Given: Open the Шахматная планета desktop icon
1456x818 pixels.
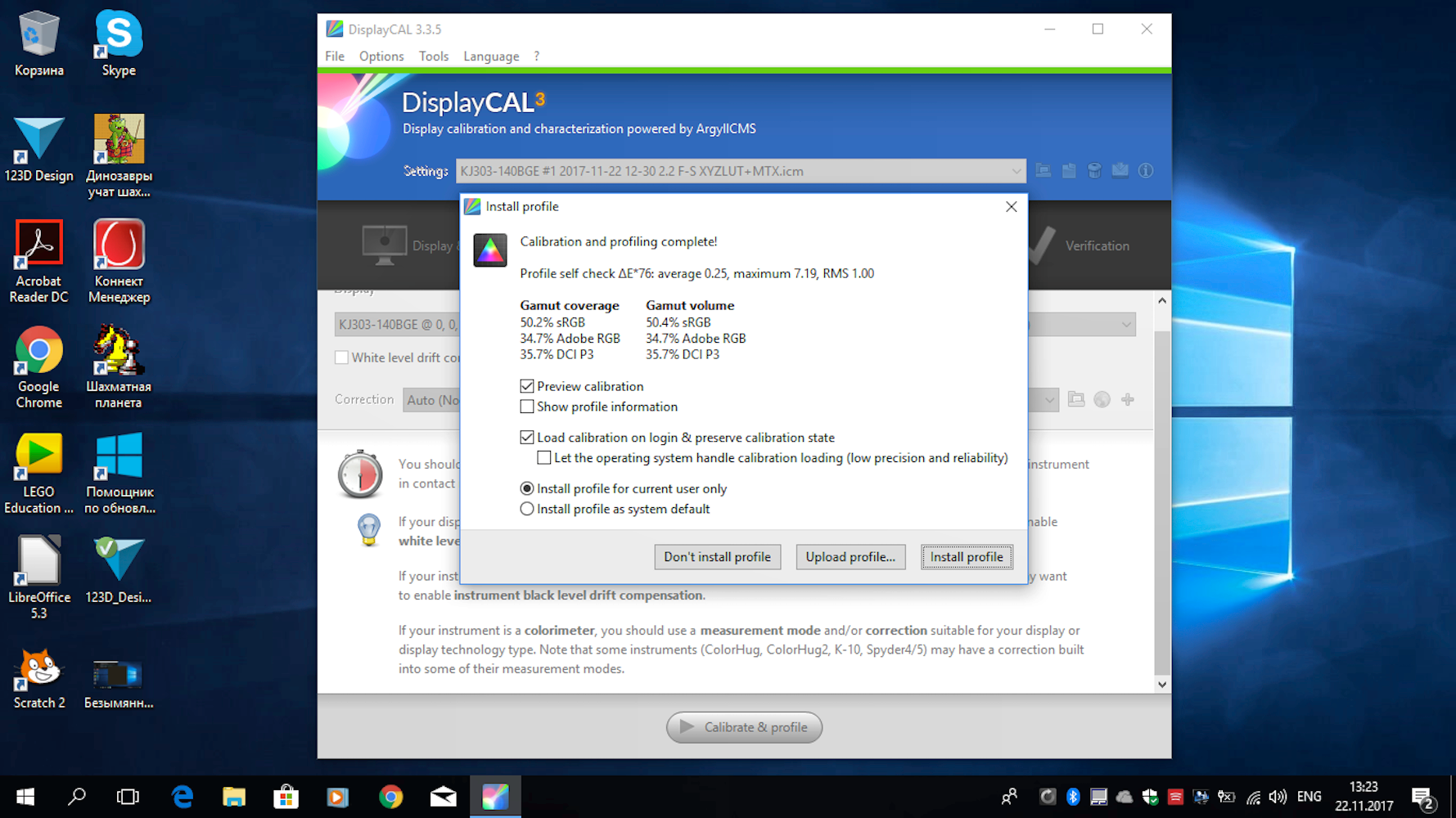Looking at the screenshot, I should coord(119,367).
